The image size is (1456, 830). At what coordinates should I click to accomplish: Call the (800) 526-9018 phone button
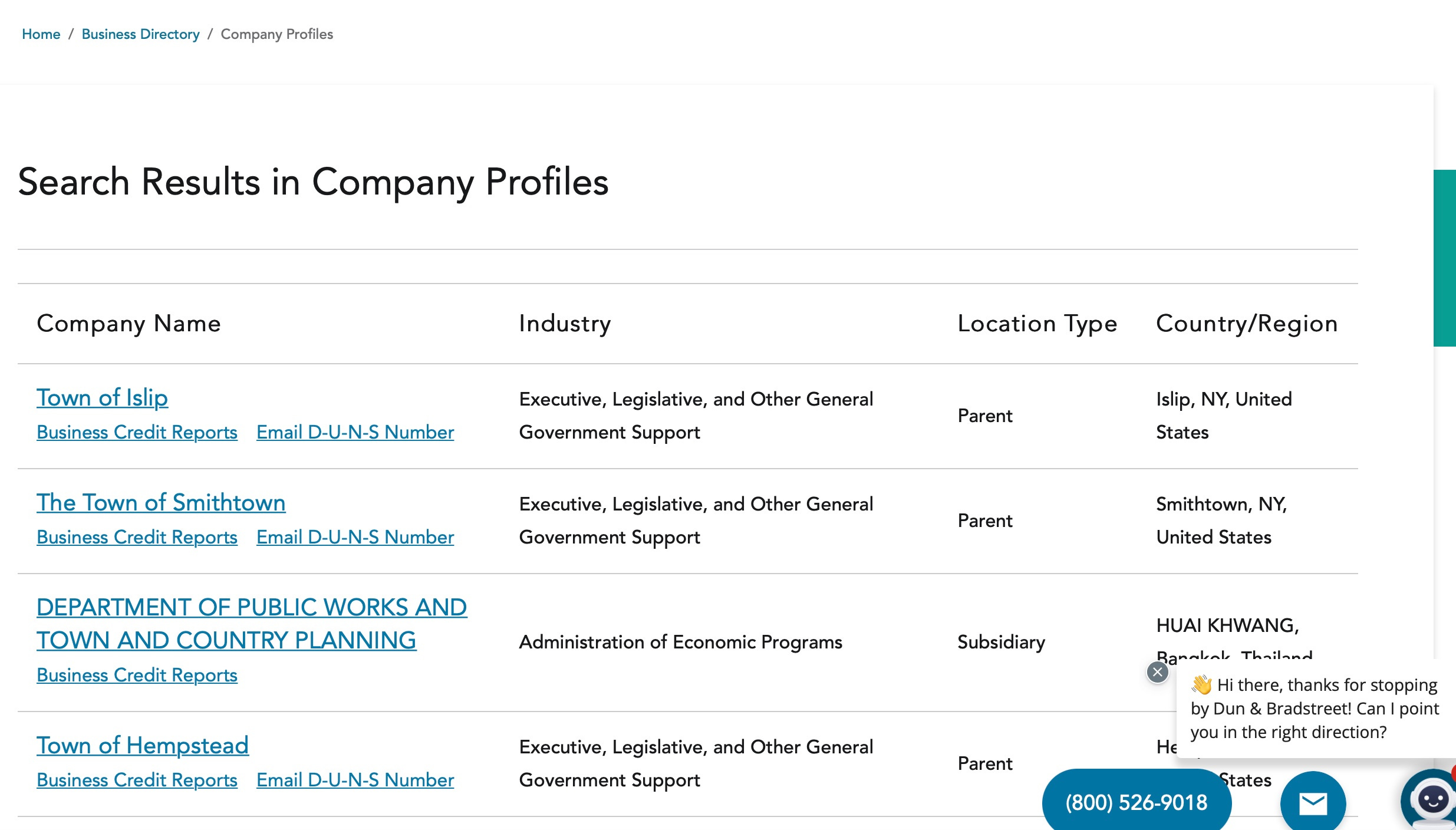click(x=1137, y=801)
